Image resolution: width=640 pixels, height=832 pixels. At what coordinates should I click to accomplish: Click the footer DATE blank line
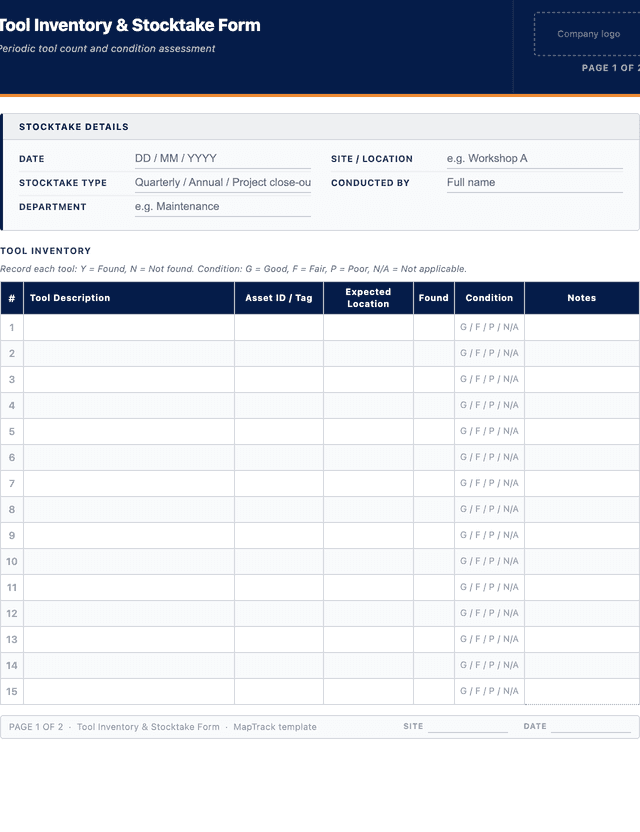click(591, 727)
